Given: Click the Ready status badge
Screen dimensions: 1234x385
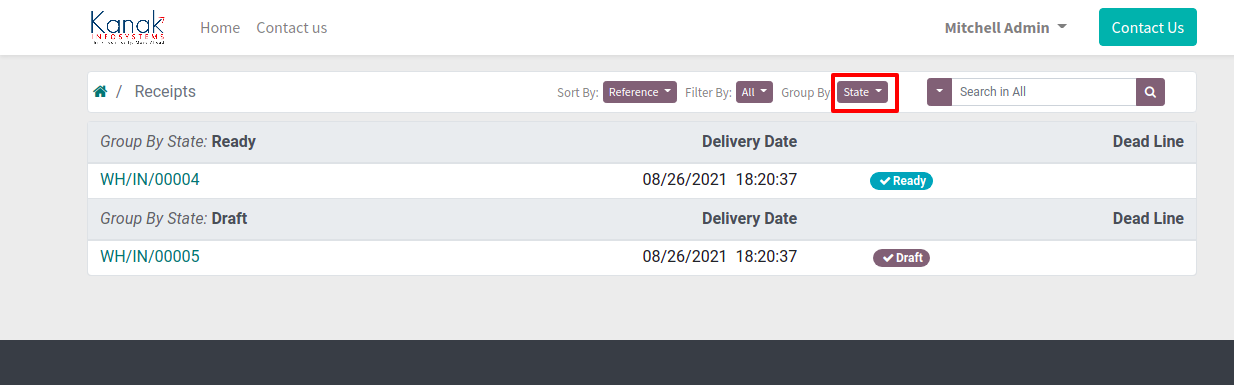Looking at the screenshot, I should tap(901, 181).
